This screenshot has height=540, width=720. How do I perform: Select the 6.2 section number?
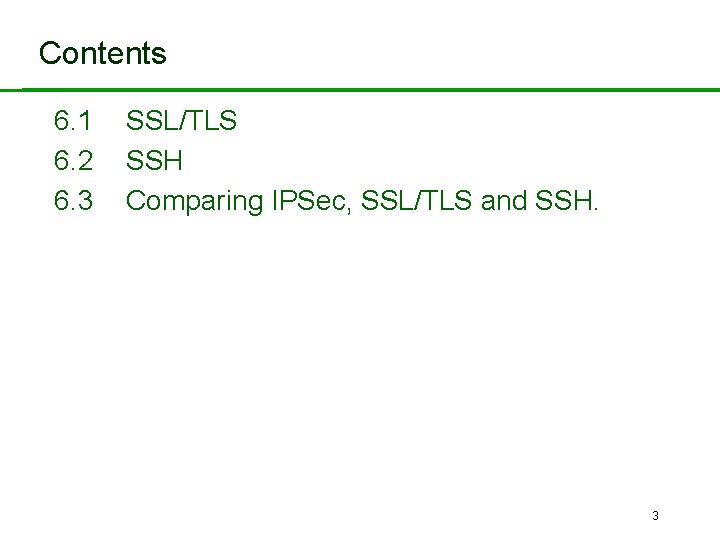coord(73,161)
